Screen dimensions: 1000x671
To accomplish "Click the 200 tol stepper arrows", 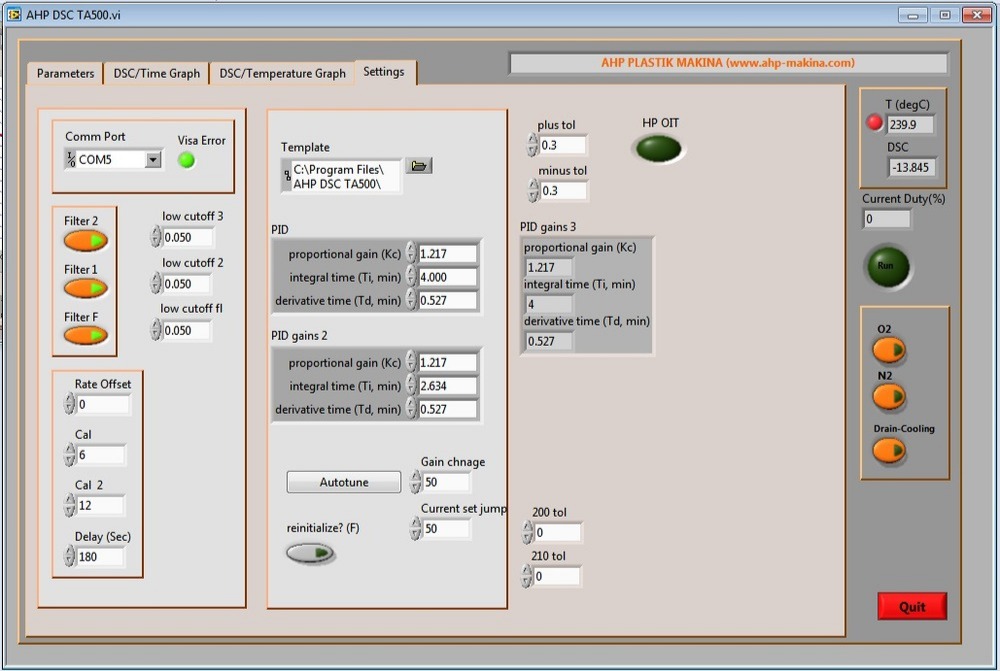I will [x=527, y=532].
